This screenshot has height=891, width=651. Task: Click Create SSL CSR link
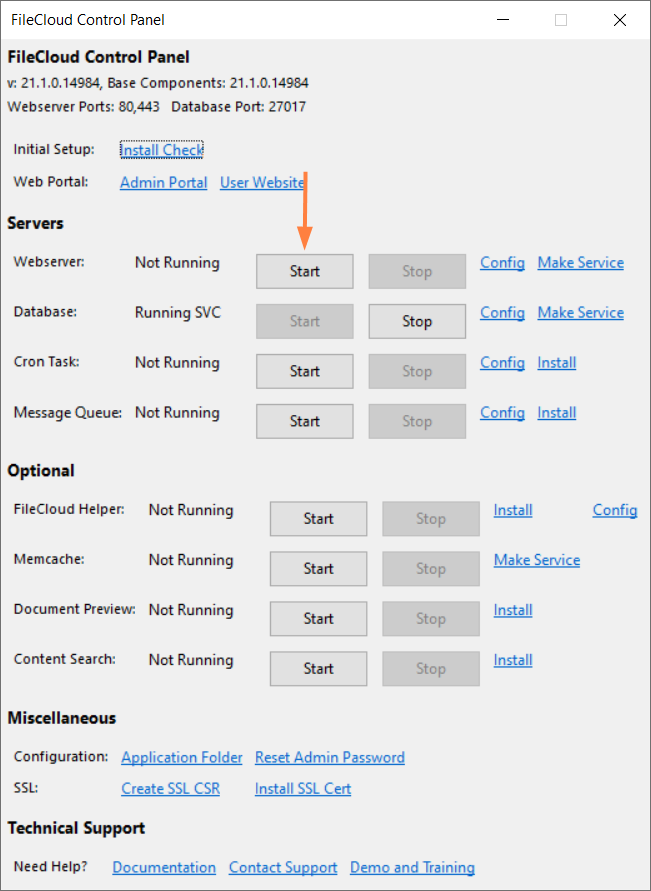point(170,788)
